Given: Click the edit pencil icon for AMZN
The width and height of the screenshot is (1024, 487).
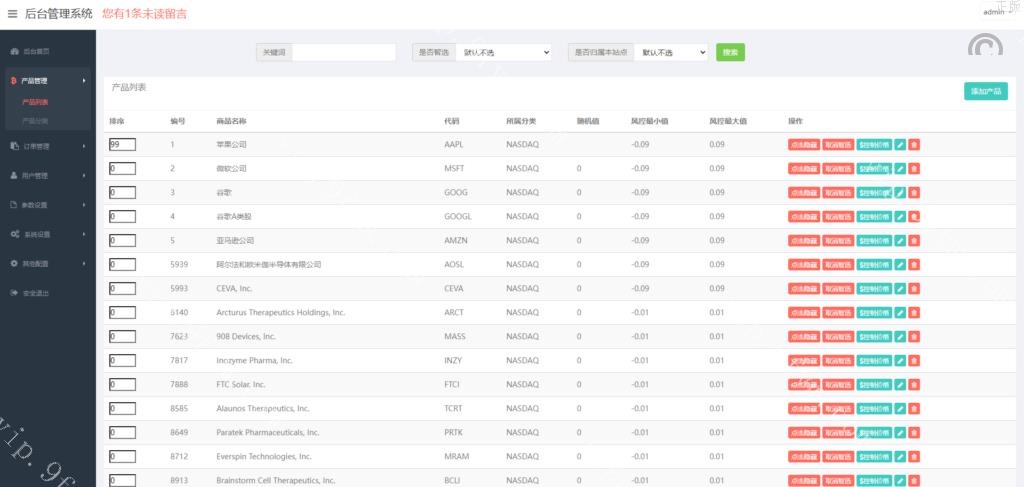Looking at the screenshot, I should tap(900, 240).
